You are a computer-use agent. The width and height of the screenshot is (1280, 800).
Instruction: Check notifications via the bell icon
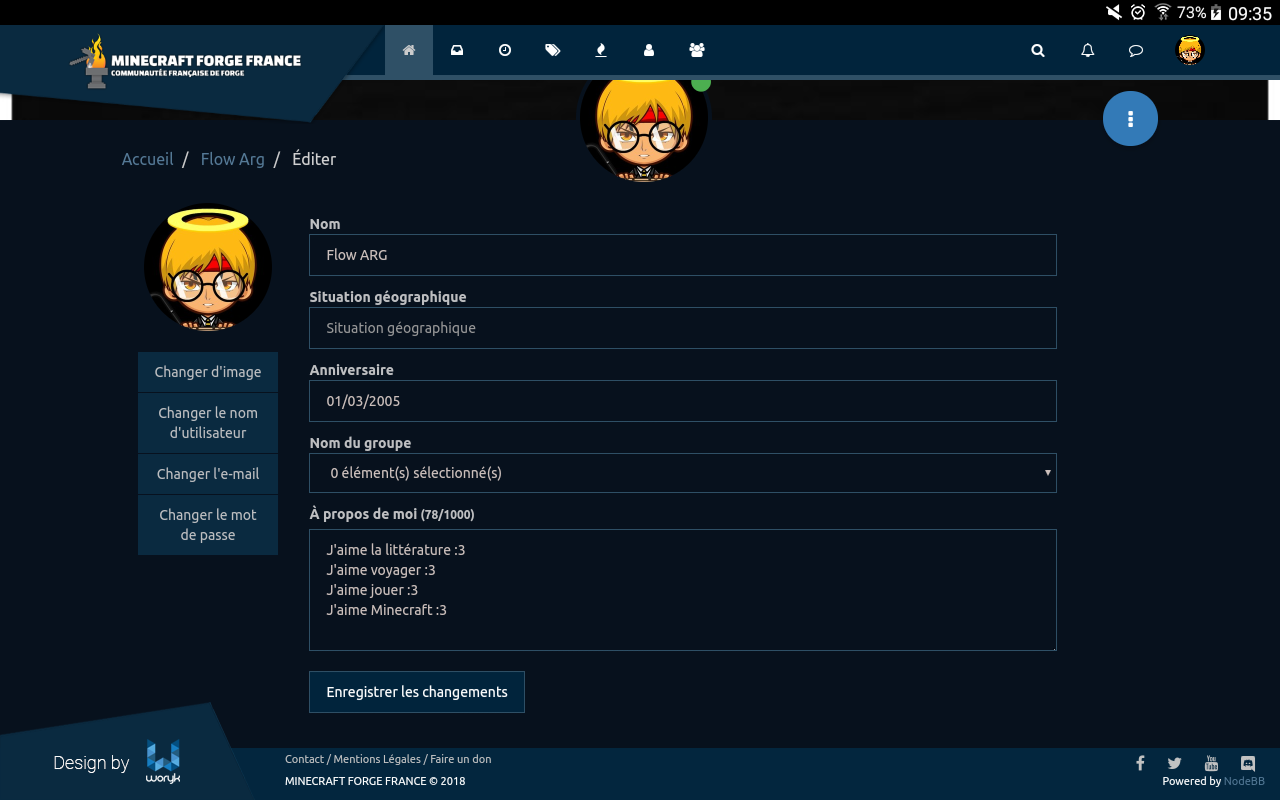tap(1087, 50)
